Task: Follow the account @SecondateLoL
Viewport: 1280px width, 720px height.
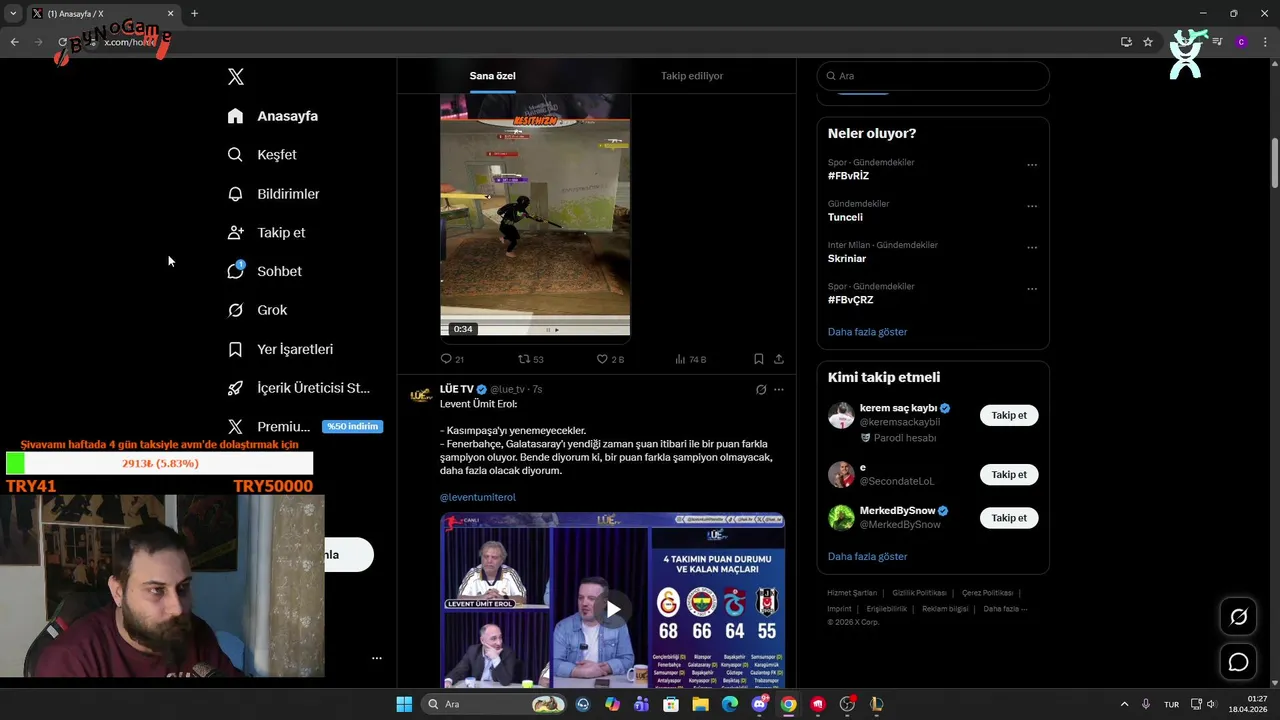Action: pyautogui.click(x=1009, y=475)
